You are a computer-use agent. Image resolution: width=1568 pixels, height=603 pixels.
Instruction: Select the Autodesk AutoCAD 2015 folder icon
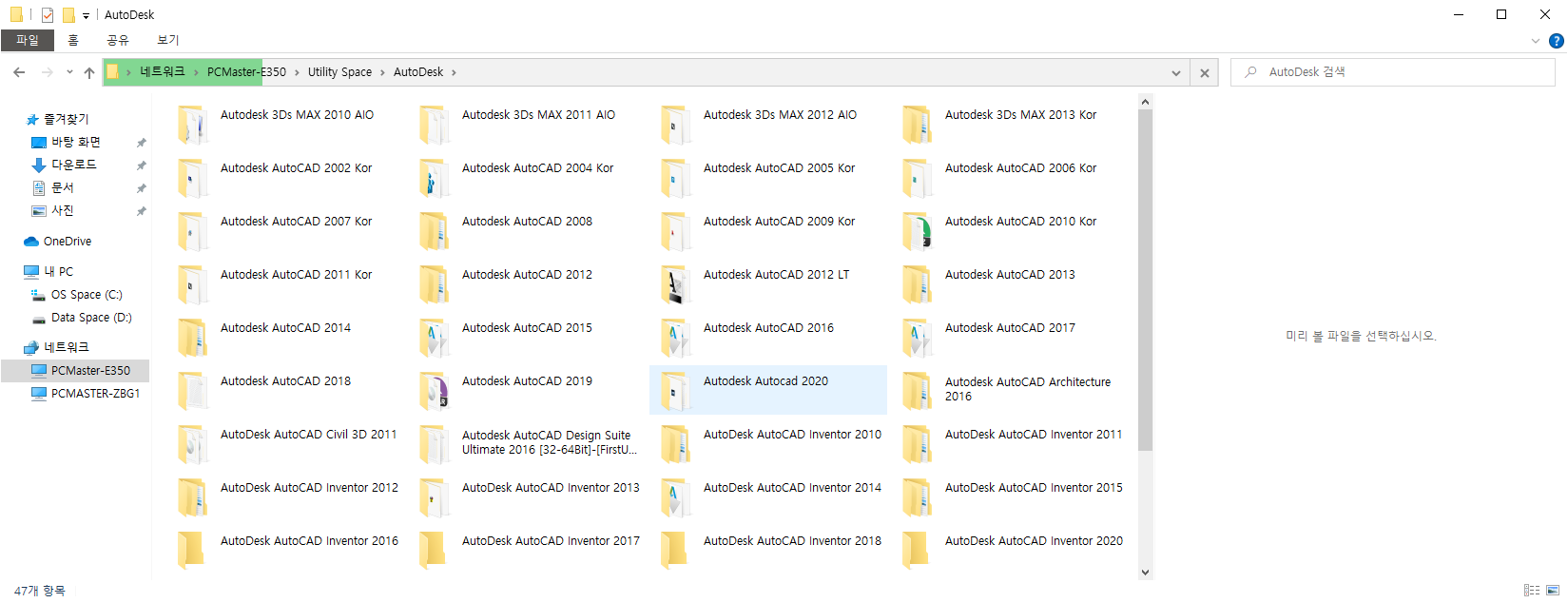(435, 337)
